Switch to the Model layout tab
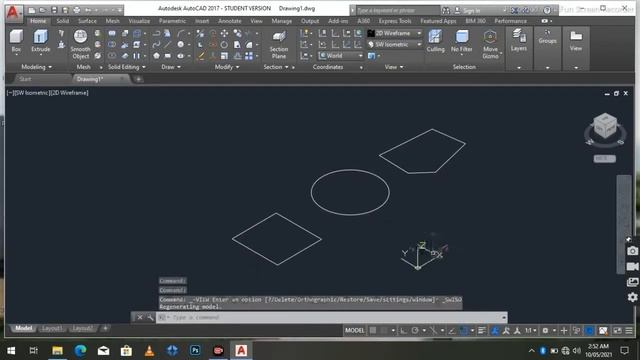The image size is (640, 360). pos(23,328)
